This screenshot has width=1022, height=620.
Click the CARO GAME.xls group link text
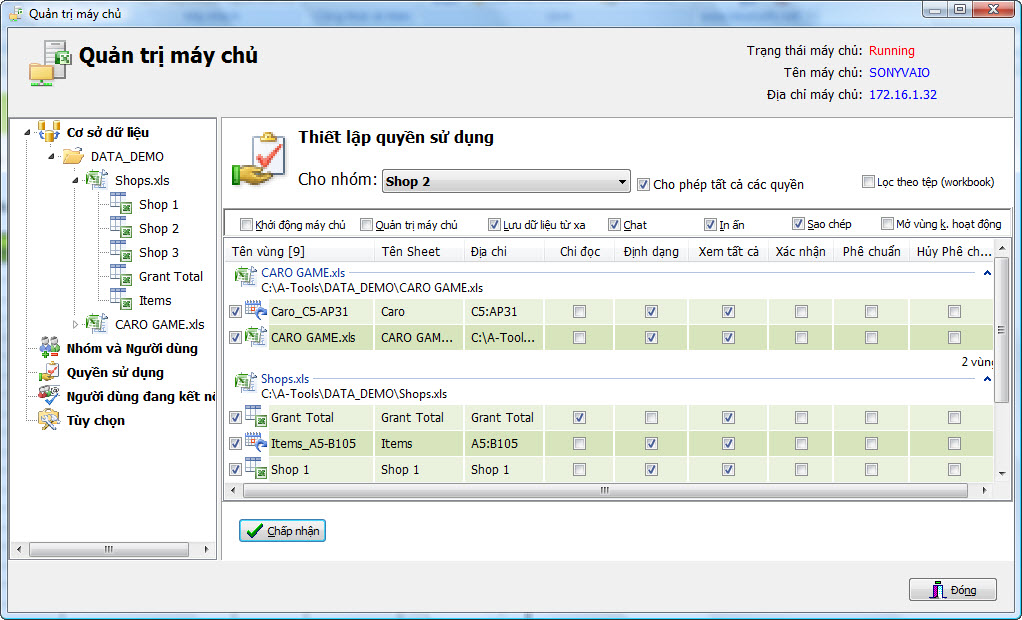(x=303, y=273)
